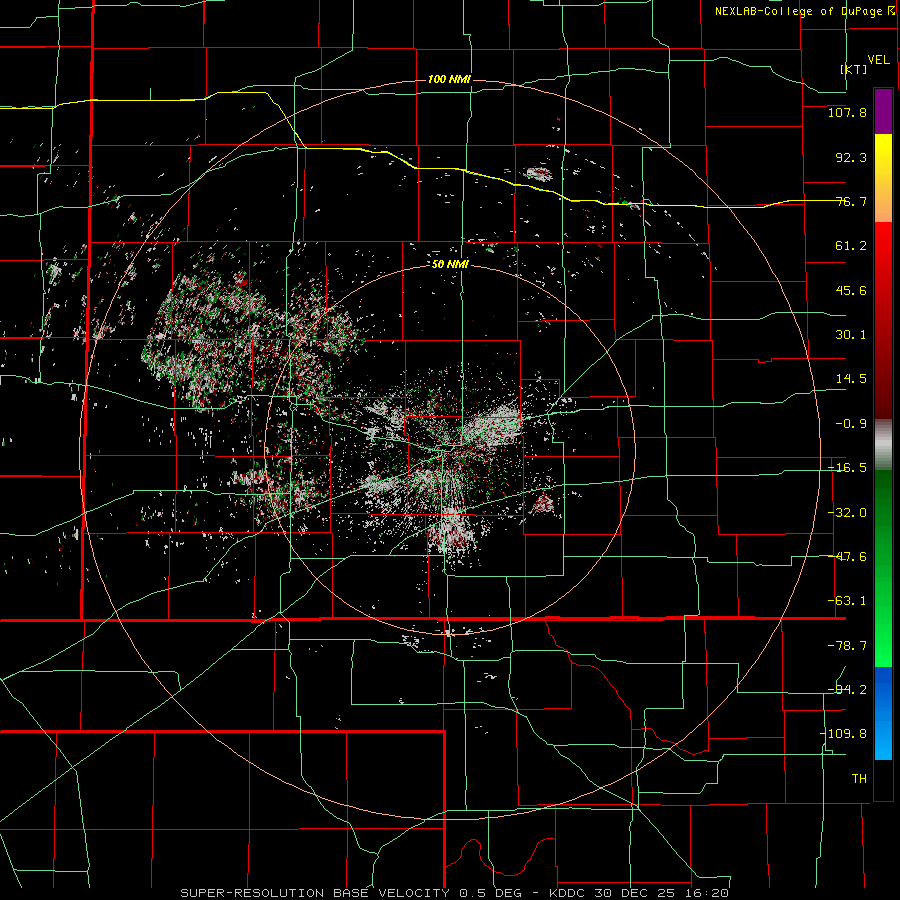Click the -109.8 velocity scale value

coord(843,734)
